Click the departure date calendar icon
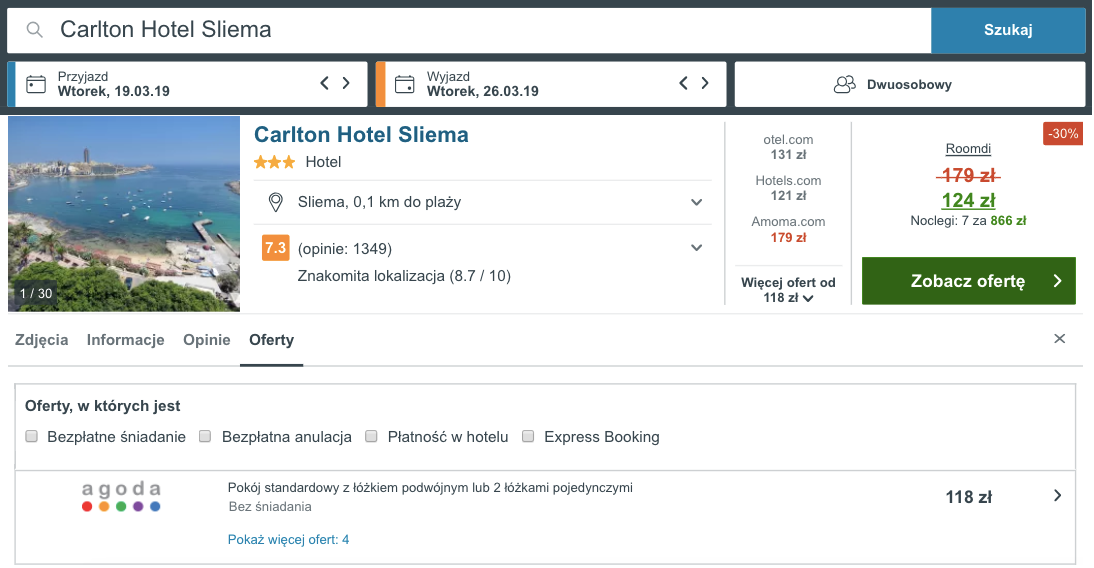Screen dimensions: 1094x568 pos(405,84)
